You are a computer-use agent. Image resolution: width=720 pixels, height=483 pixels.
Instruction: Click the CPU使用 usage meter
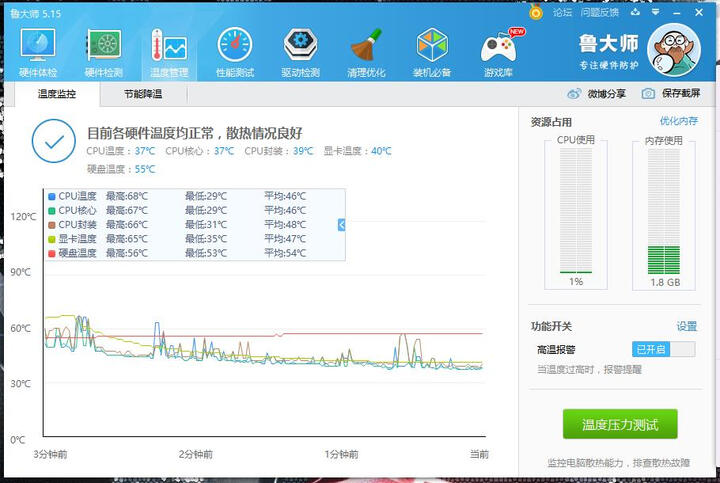pos(576,212)
